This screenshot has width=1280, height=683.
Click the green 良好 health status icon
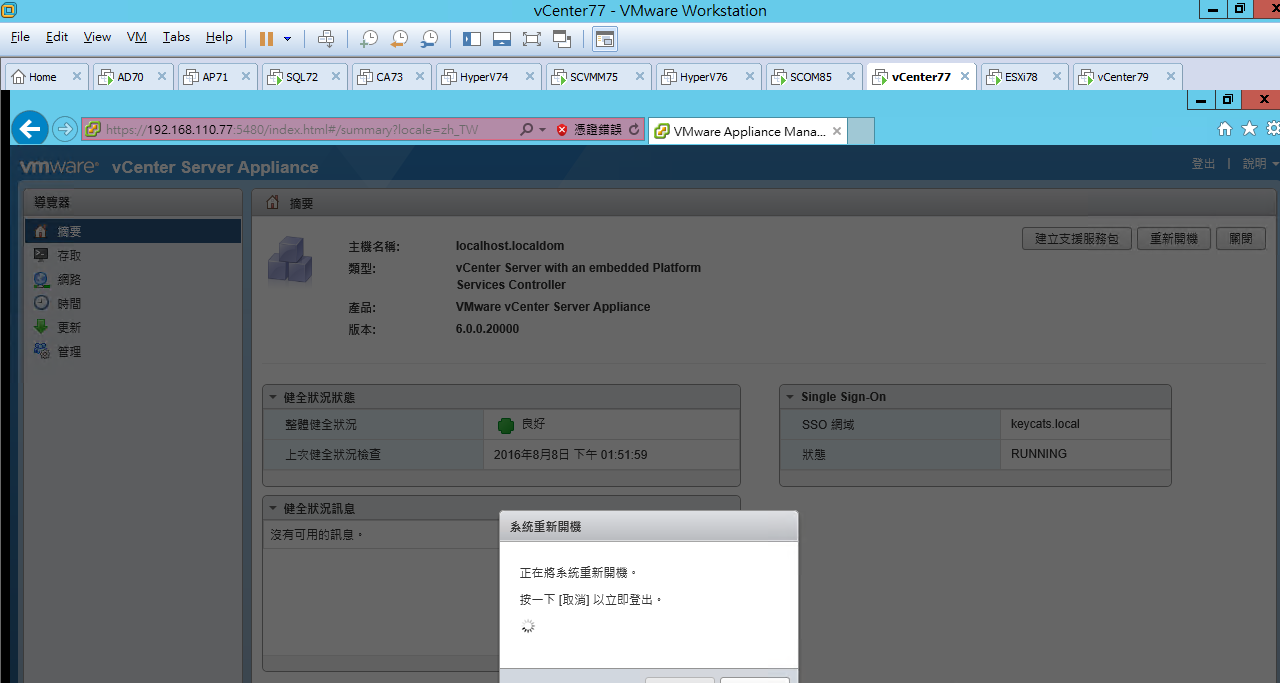tap(506, 425)
